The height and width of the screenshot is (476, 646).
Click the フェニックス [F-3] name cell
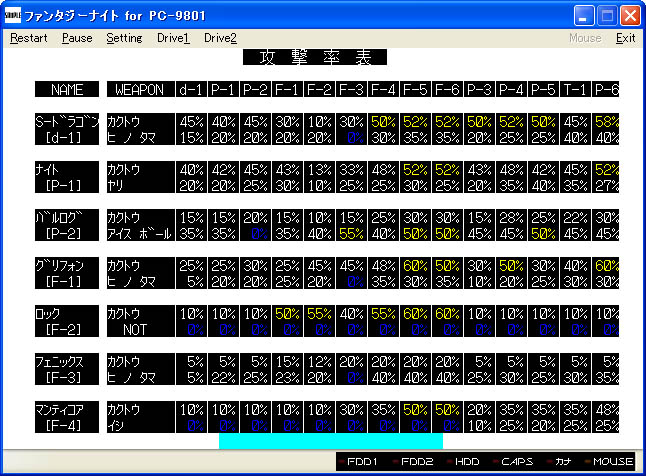[x=67, y=369]
